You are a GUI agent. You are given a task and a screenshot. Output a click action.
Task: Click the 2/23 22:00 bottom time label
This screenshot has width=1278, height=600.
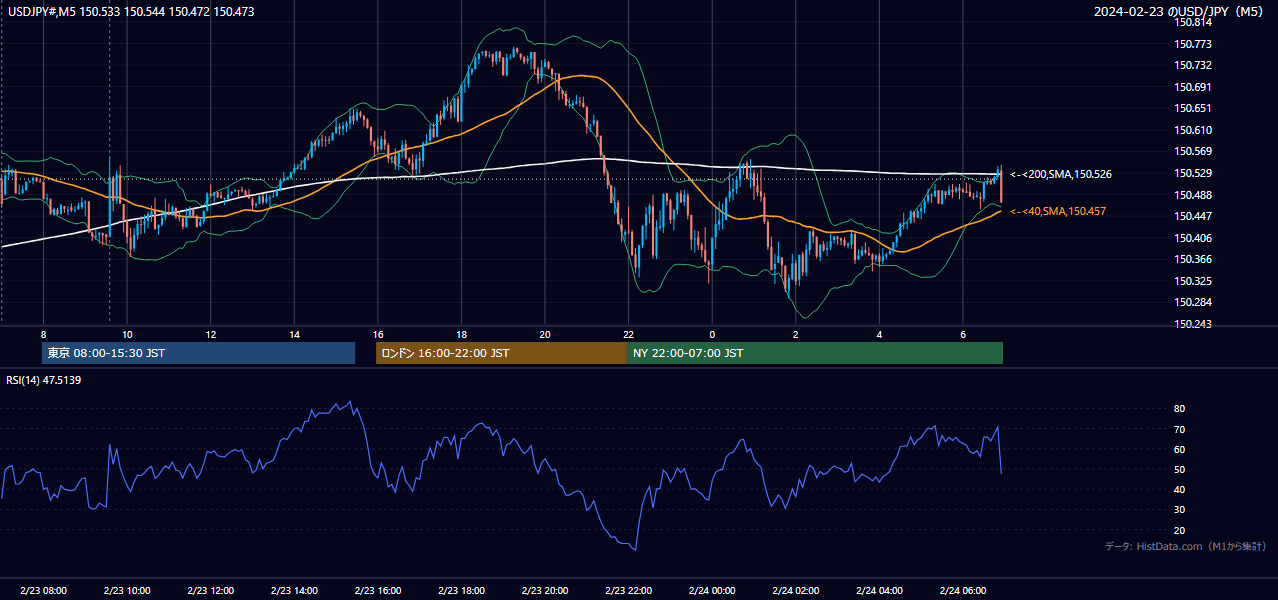628,590
